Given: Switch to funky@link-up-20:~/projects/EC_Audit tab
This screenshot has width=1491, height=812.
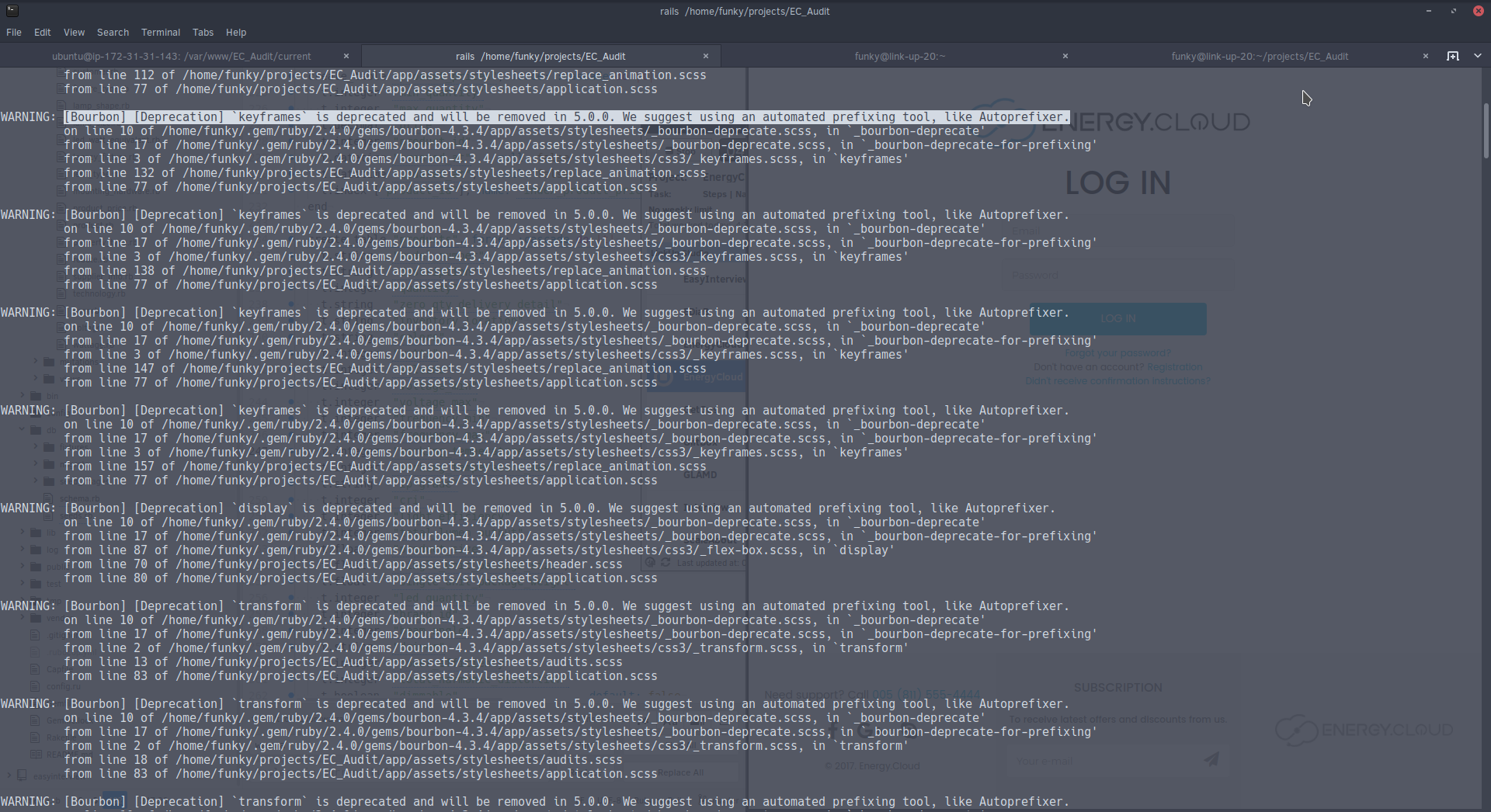Looking at the screenshot, I should pos(1260,56).
